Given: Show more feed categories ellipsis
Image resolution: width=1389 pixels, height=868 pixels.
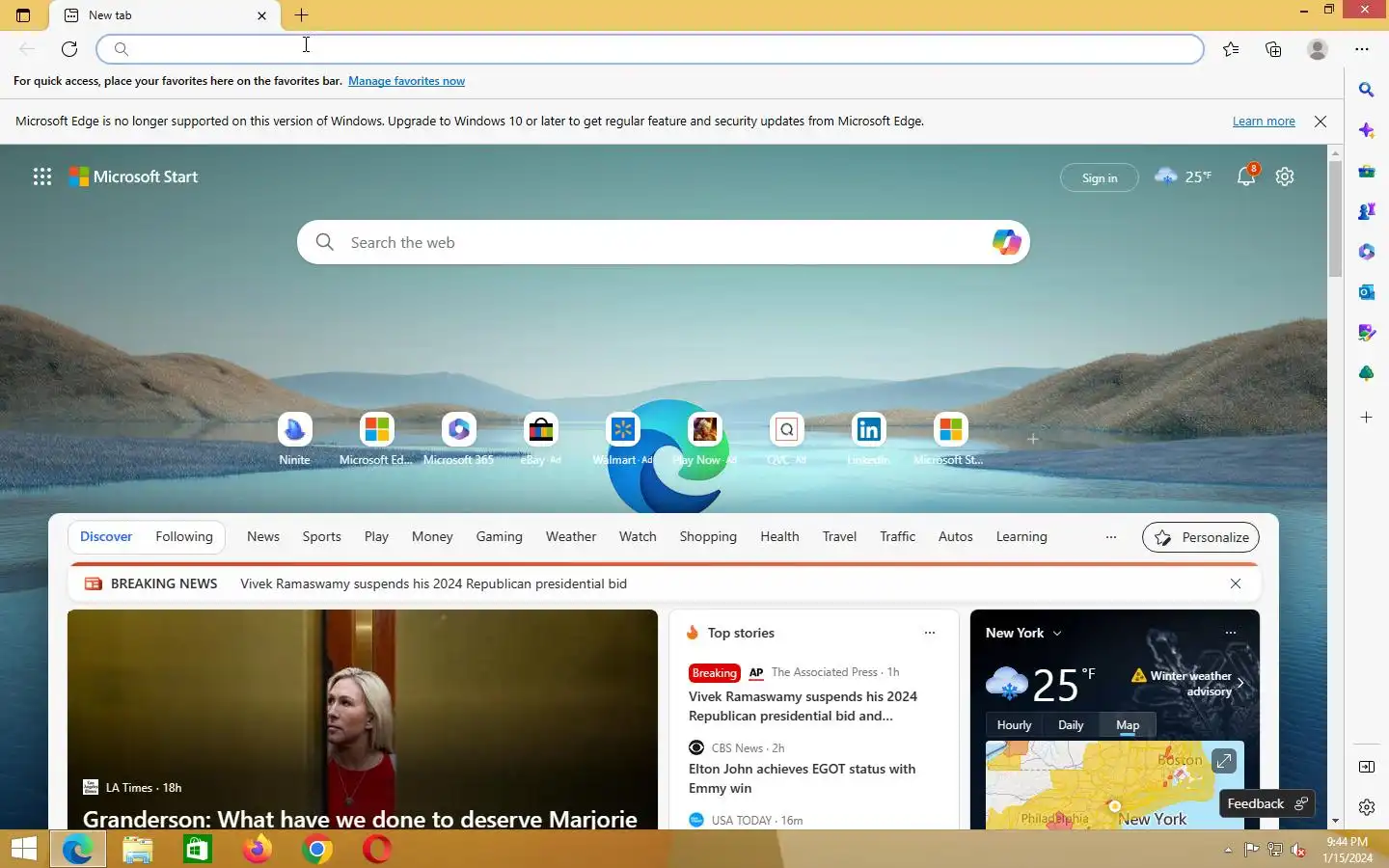Looking at the screenshot, I should pos(1111,537).
